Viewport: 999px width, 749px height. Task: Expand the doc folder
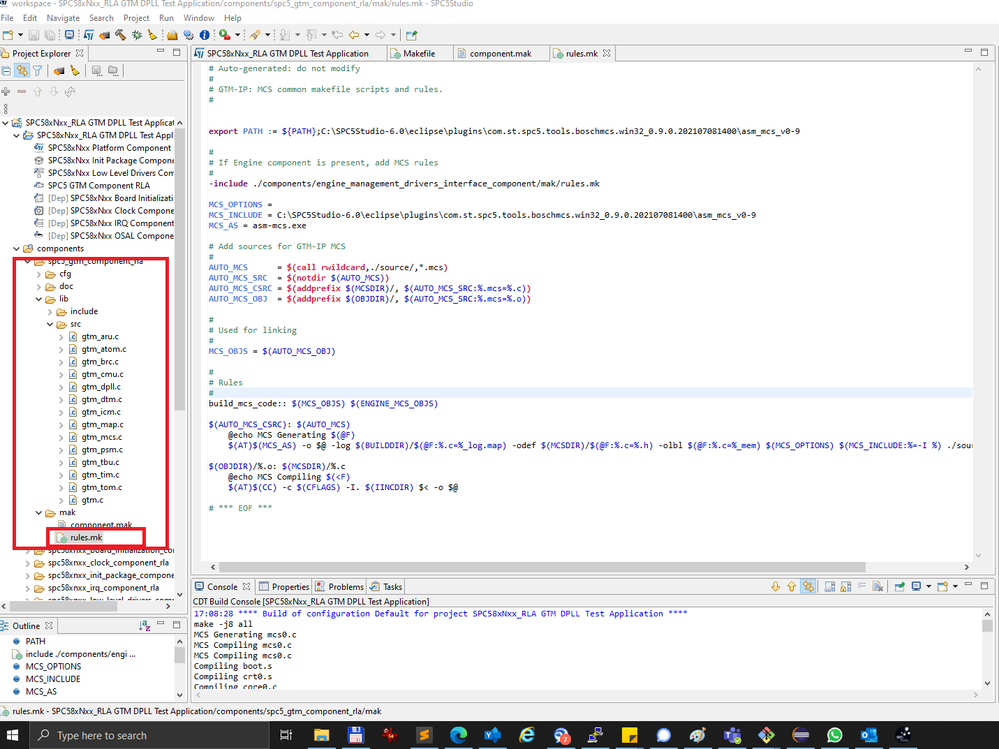pyautogui.click(x=39, y=287)
